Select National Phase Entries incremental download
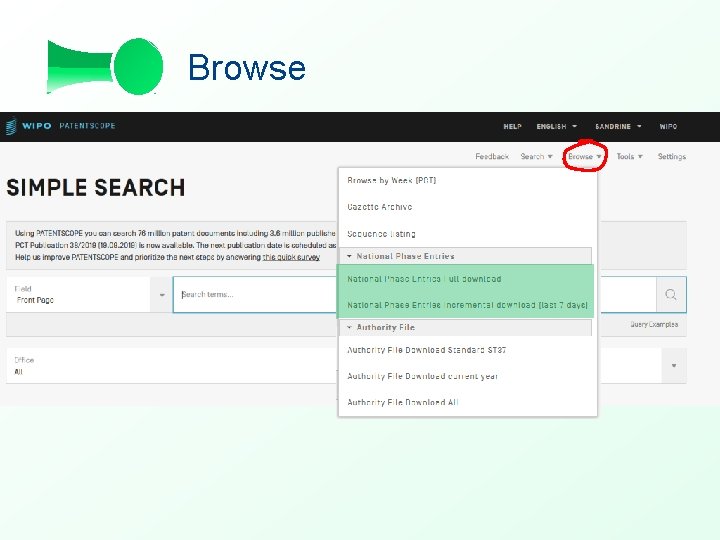Screen dimensions: 720x540 (467, 305)
